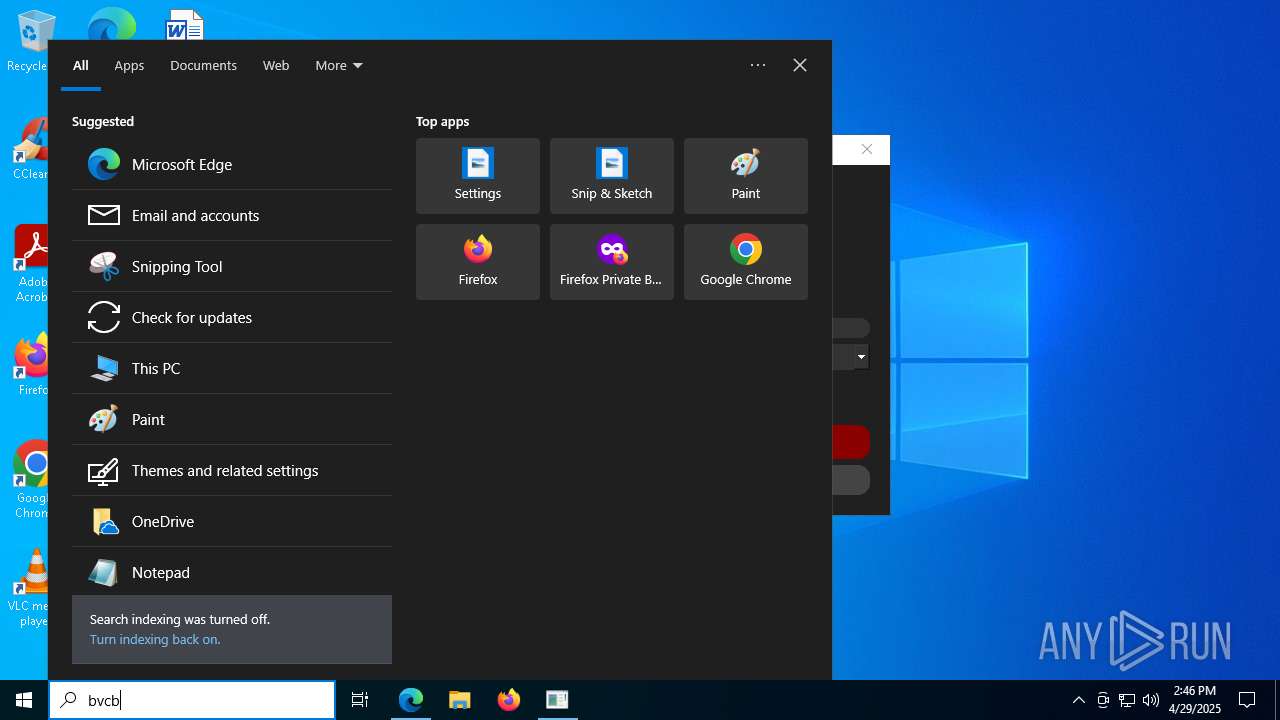Switch to the Web search tab
The height and width of the screenshot is (720, 1280).
(276, 65)
